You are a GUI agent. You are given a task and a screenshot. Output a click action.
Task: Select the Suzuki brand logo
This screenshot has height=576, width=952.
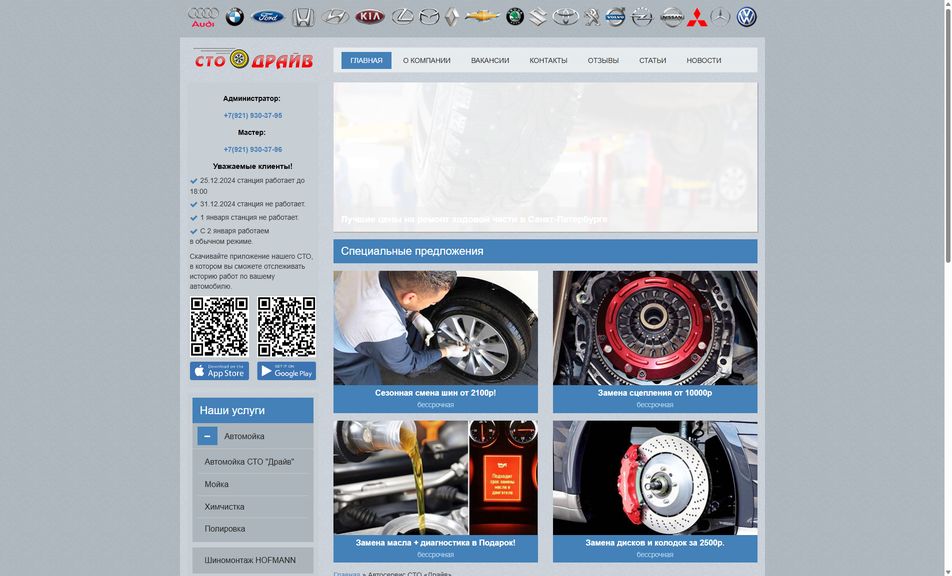(538, 16)
